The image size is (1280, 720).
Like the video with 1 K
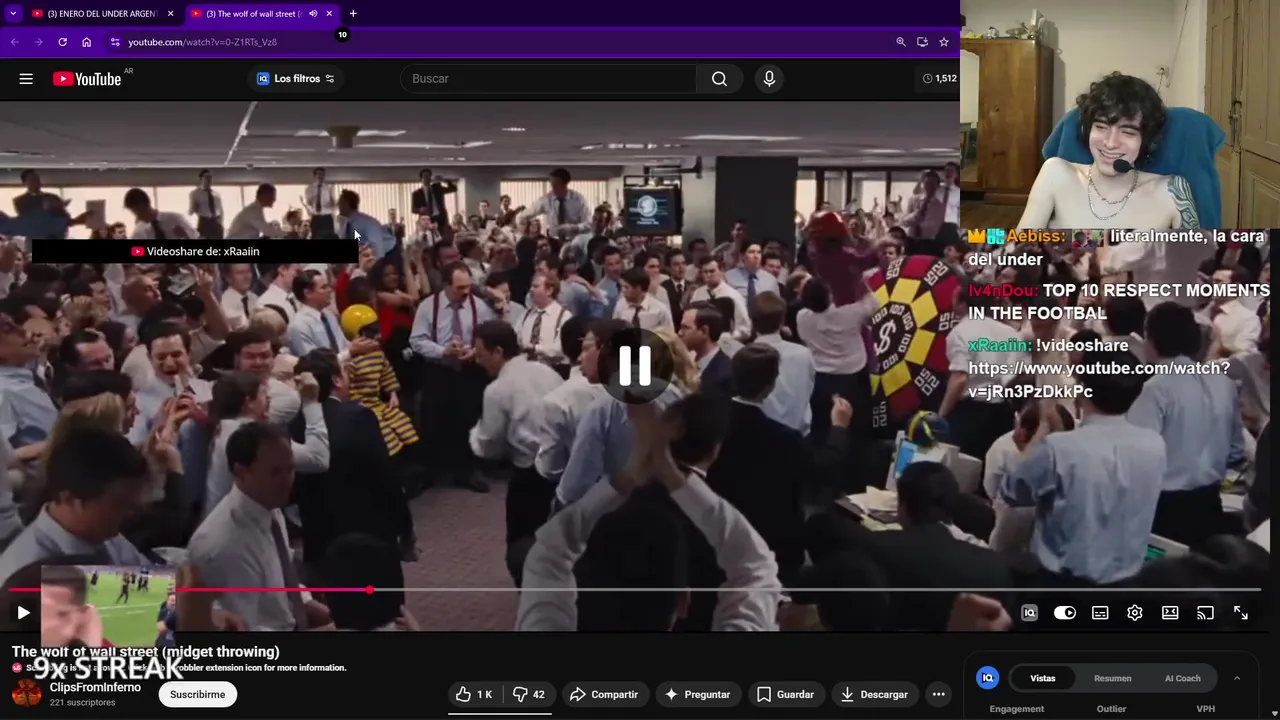click(474, 694)
